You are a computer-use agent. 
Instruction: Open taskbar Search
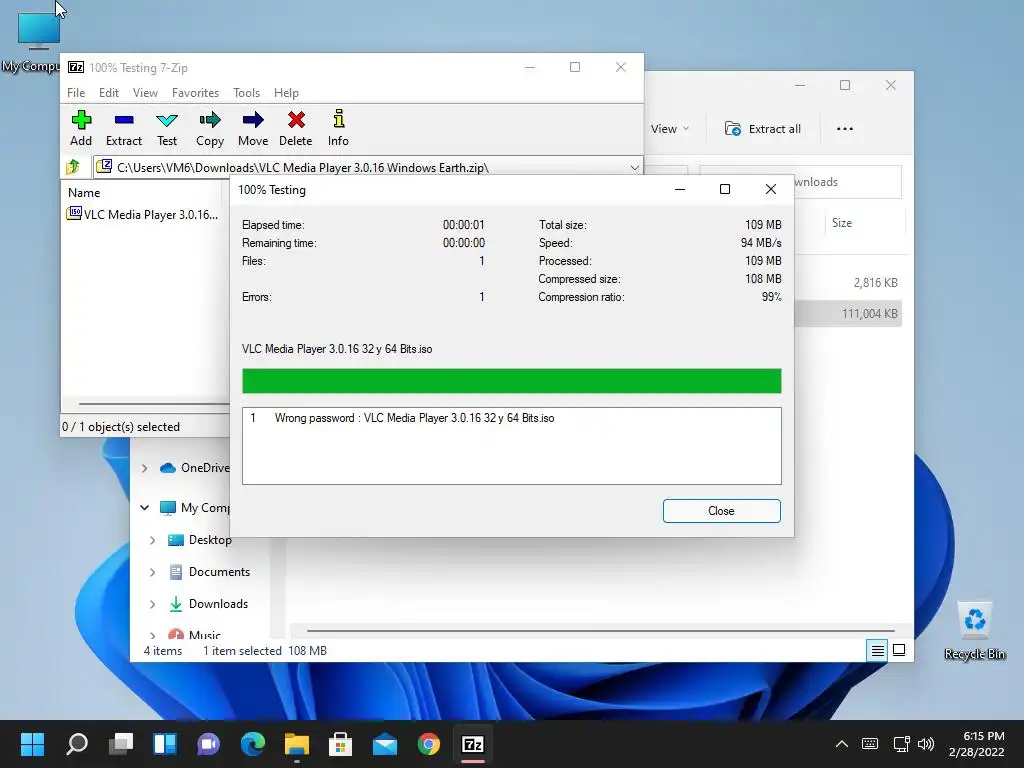77,744
